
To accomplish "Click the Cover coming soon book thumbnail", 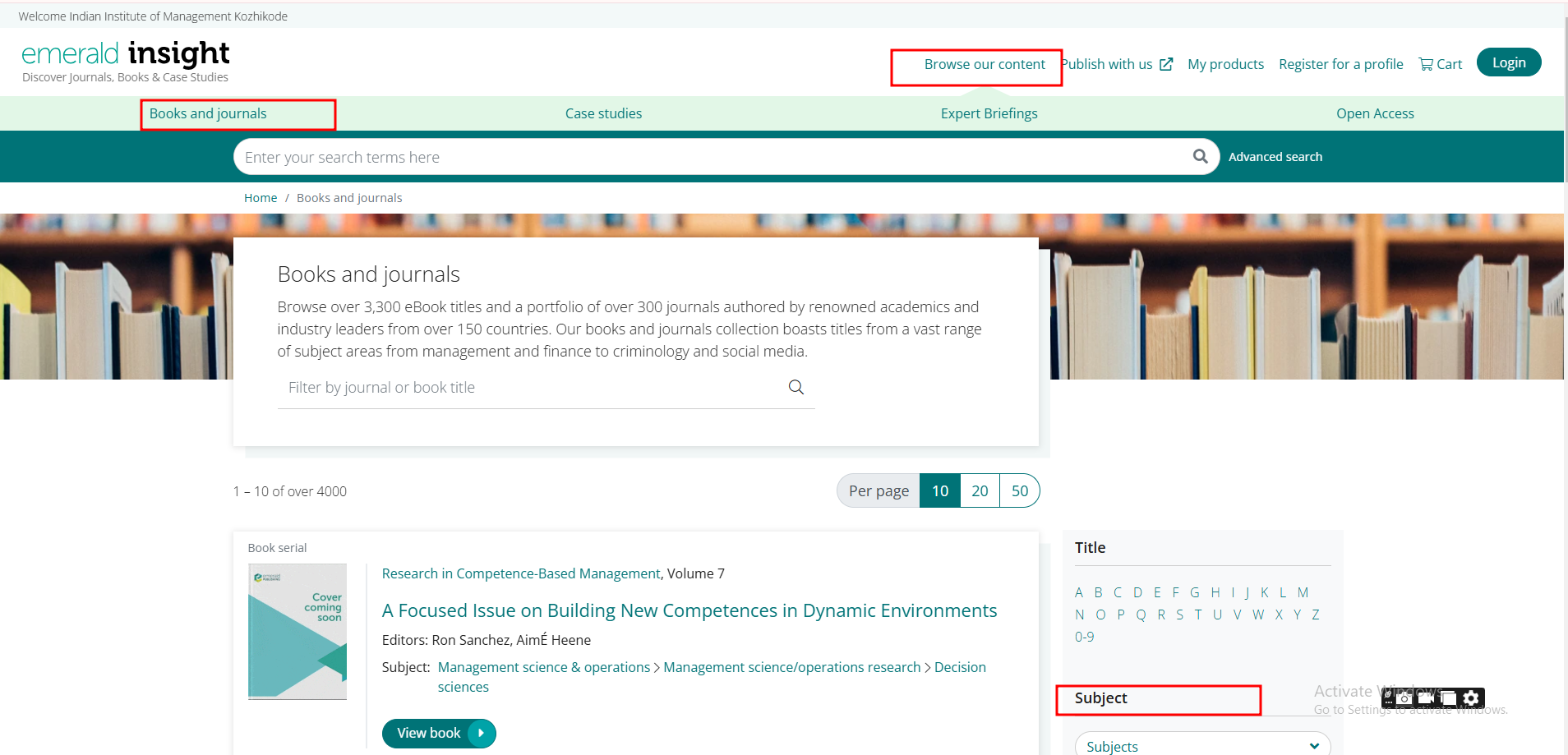I will pyautogui.click(x=297, y=631).
